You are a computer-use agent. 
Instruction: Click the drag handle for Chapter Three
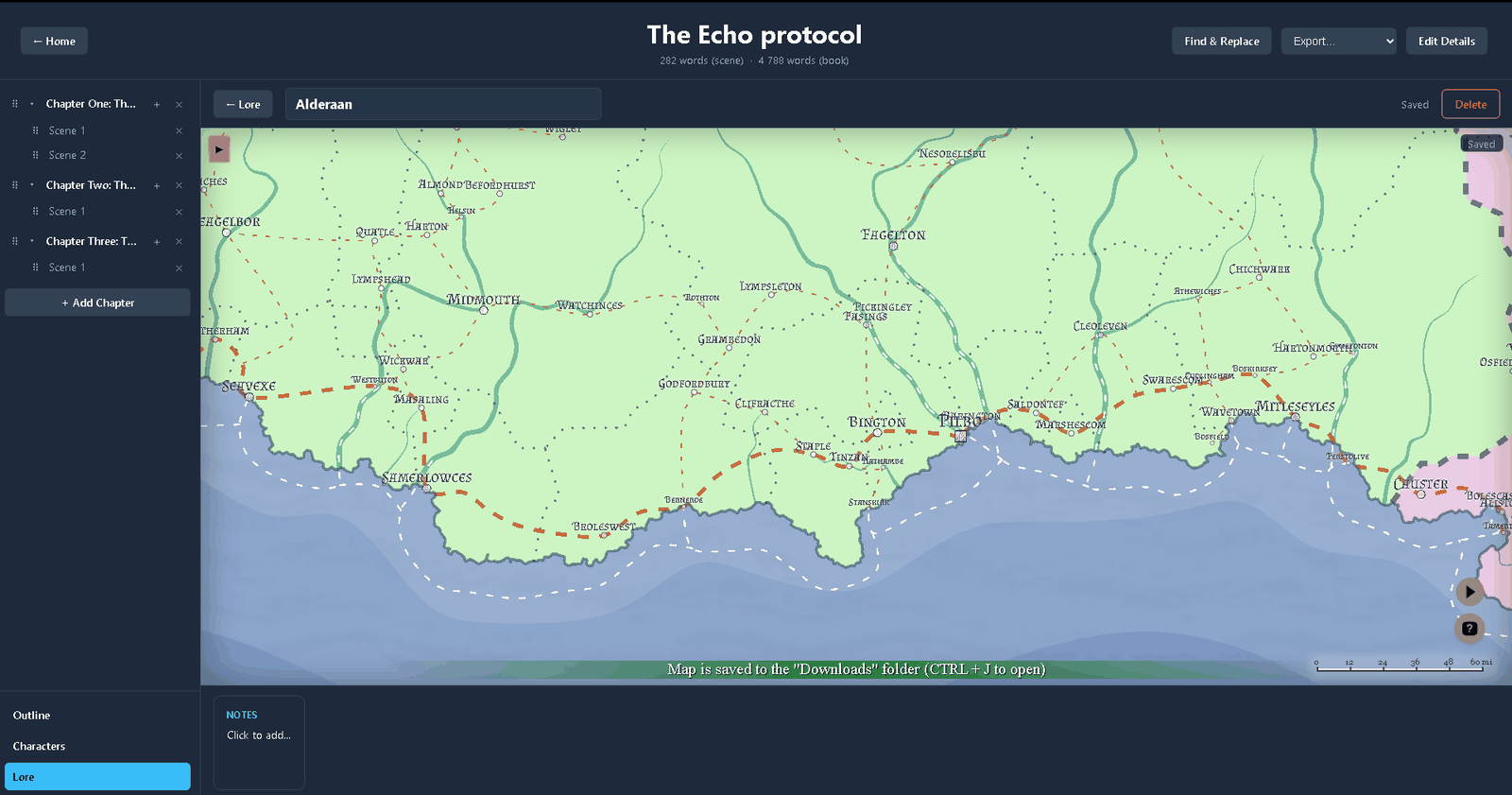click(15, 241)
